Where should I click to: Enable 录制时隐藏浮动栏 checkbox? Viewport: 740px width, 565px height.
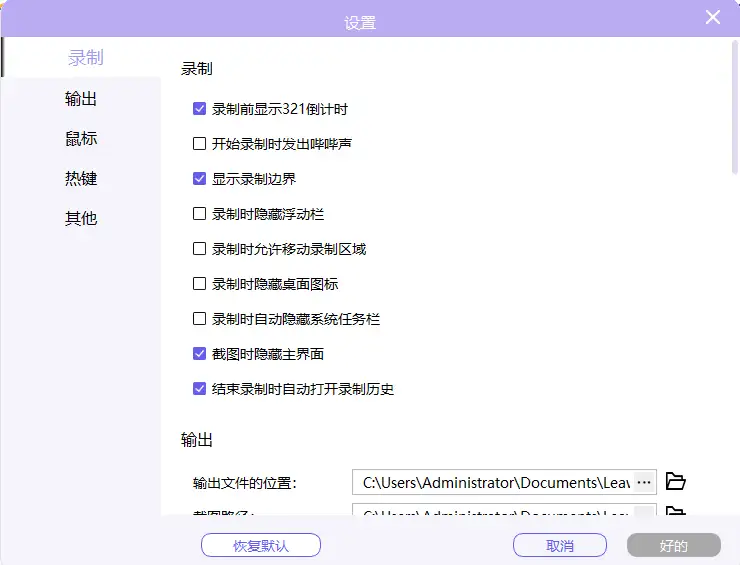(200, 214)
